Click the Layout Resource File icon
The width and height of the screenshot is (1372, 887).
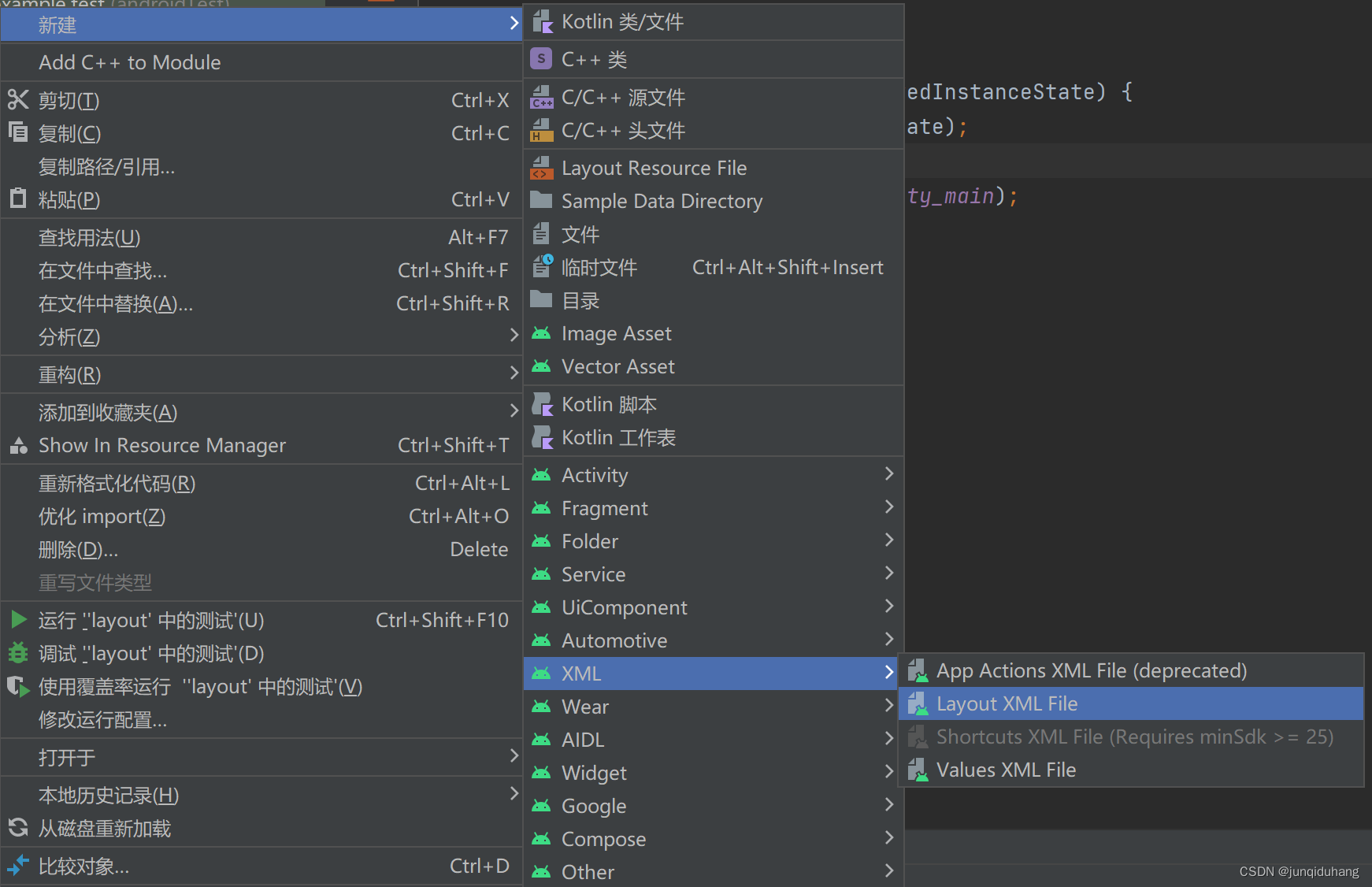542,168
